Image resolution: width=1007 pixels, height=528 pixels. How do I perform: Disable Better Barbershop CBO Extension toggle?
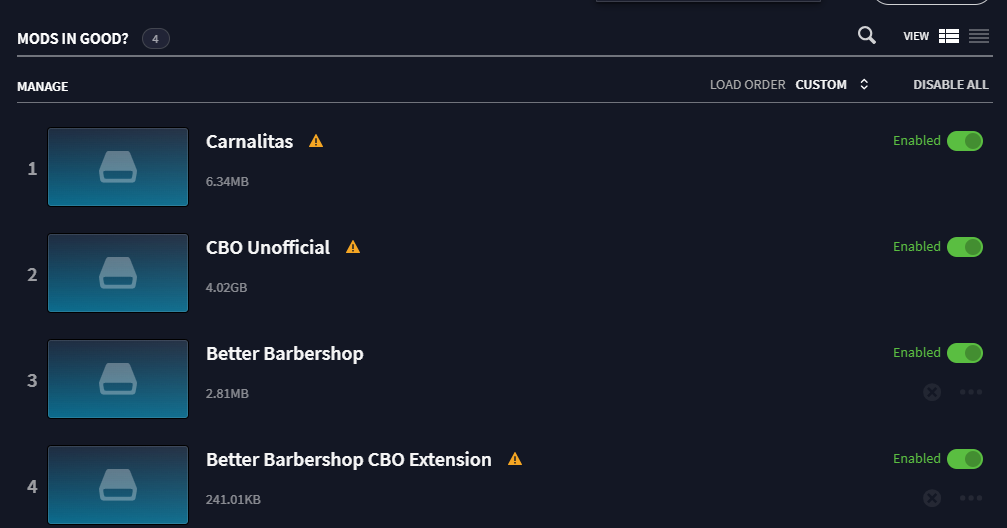click(965, 459)
